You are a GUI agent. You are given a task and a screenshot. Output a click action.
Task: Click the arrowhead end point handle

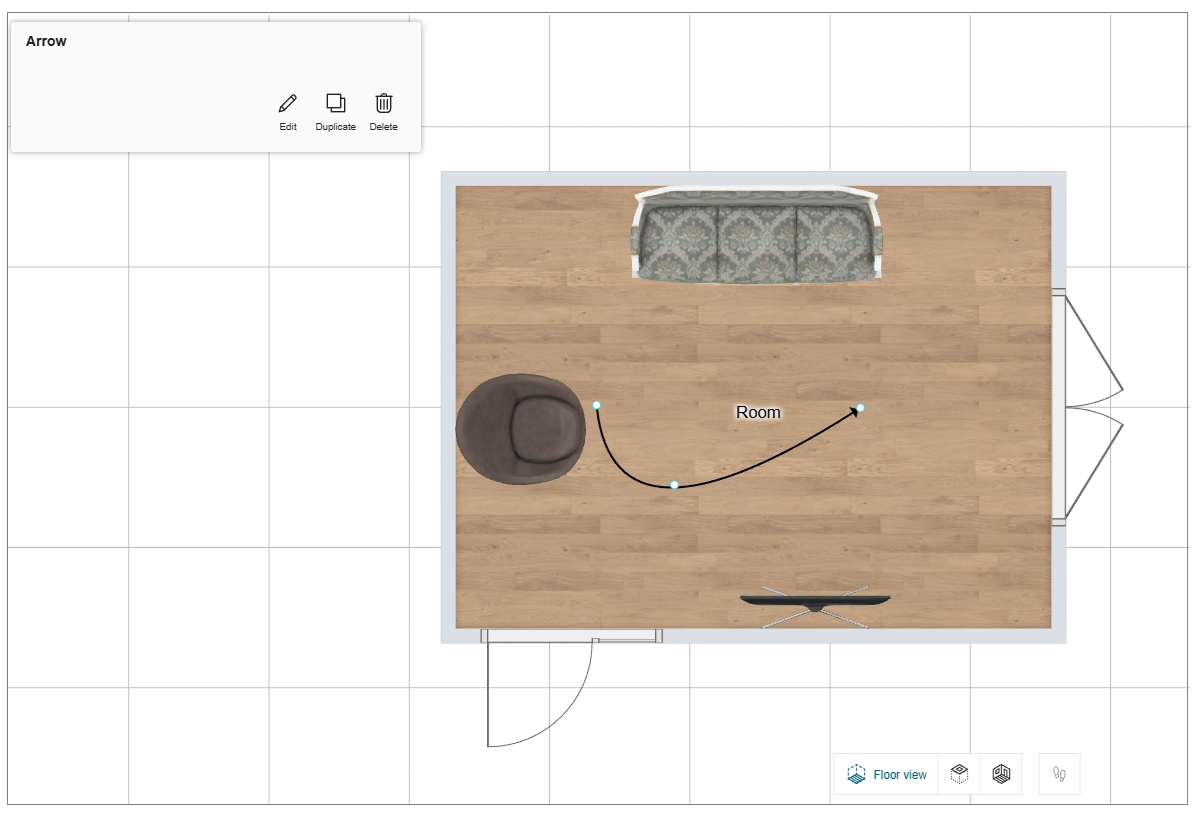[860, 407]
